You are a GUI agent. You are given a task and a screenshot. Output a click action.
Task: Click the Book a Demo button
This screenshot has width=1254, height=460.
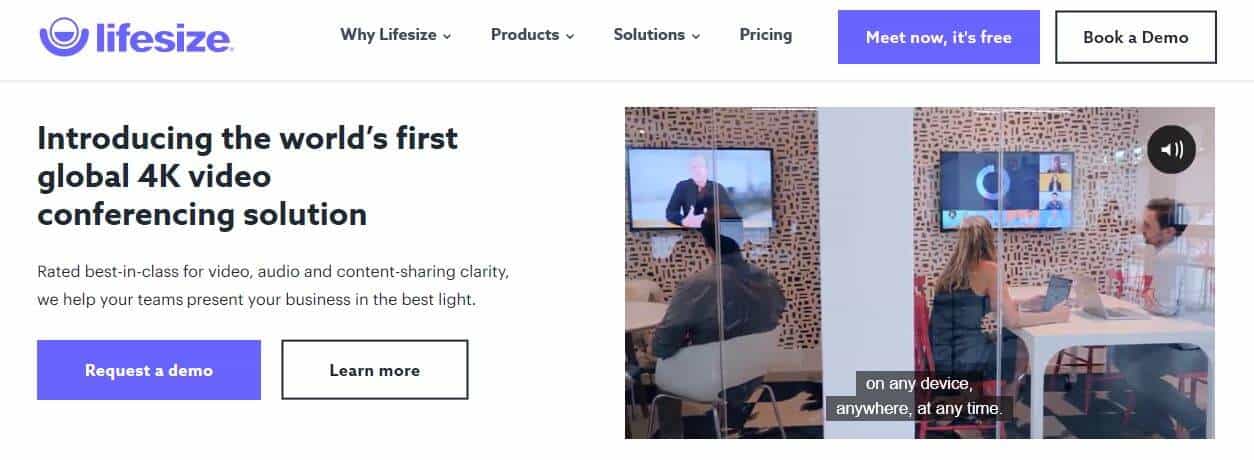click(x=1136, y=37)
